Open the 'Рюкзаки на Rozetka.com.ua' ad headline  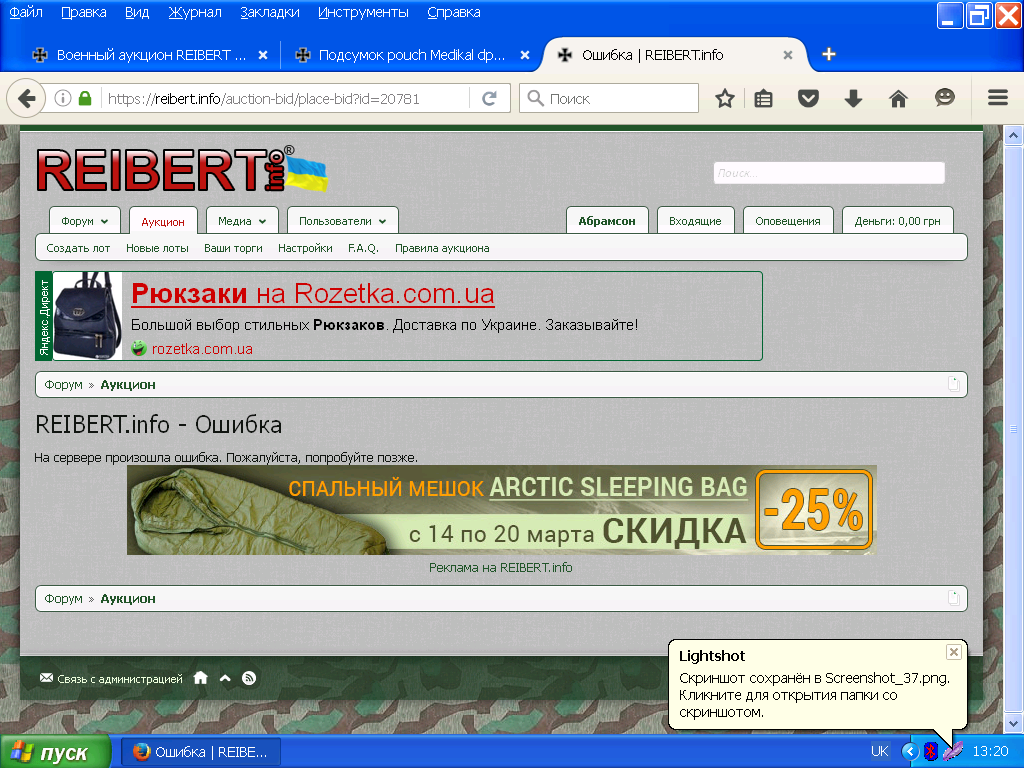[313, 294]
